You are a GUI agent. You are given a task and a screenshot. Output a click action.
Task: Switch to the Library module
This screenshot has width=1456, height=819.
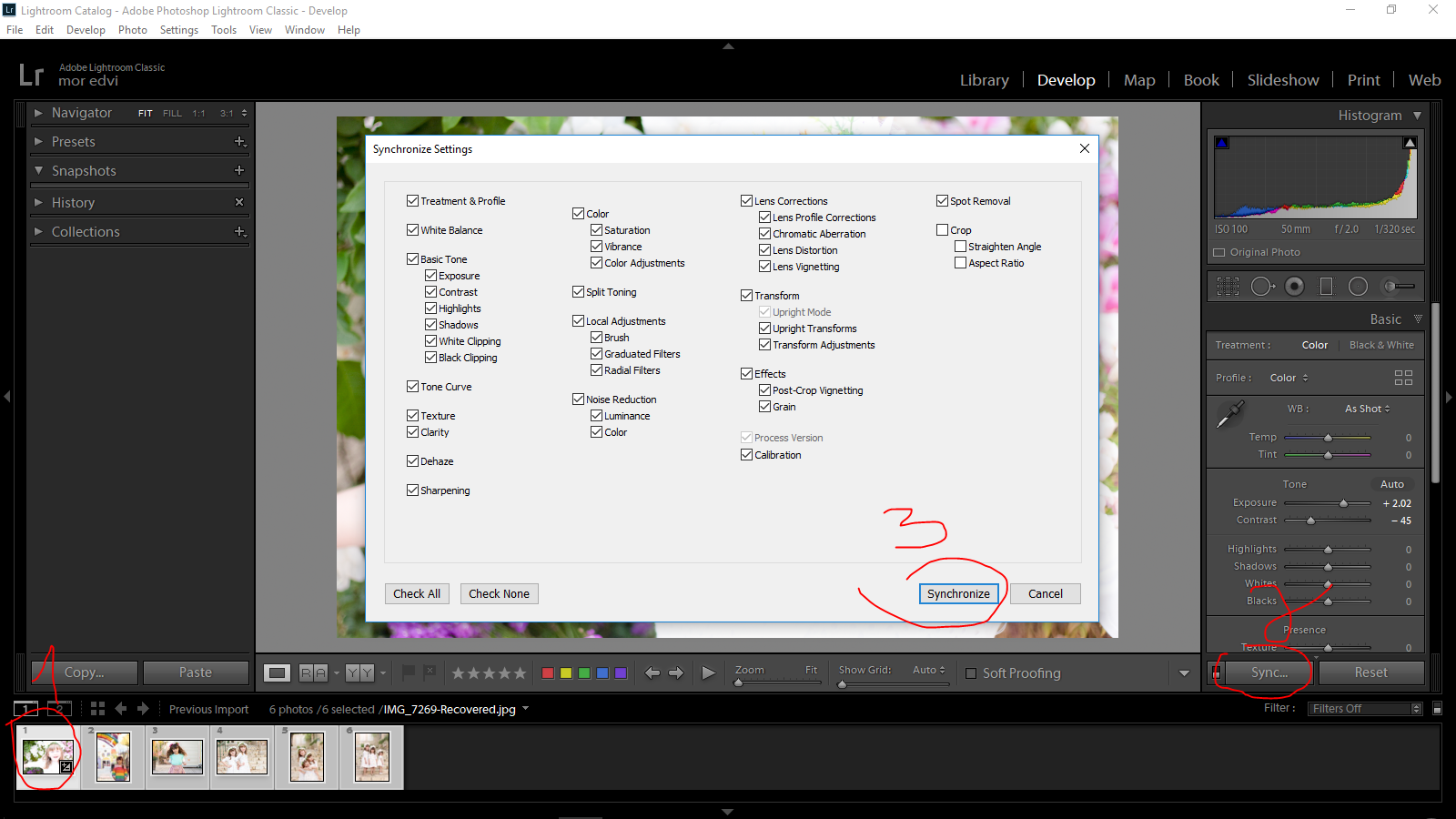point(984,80)
